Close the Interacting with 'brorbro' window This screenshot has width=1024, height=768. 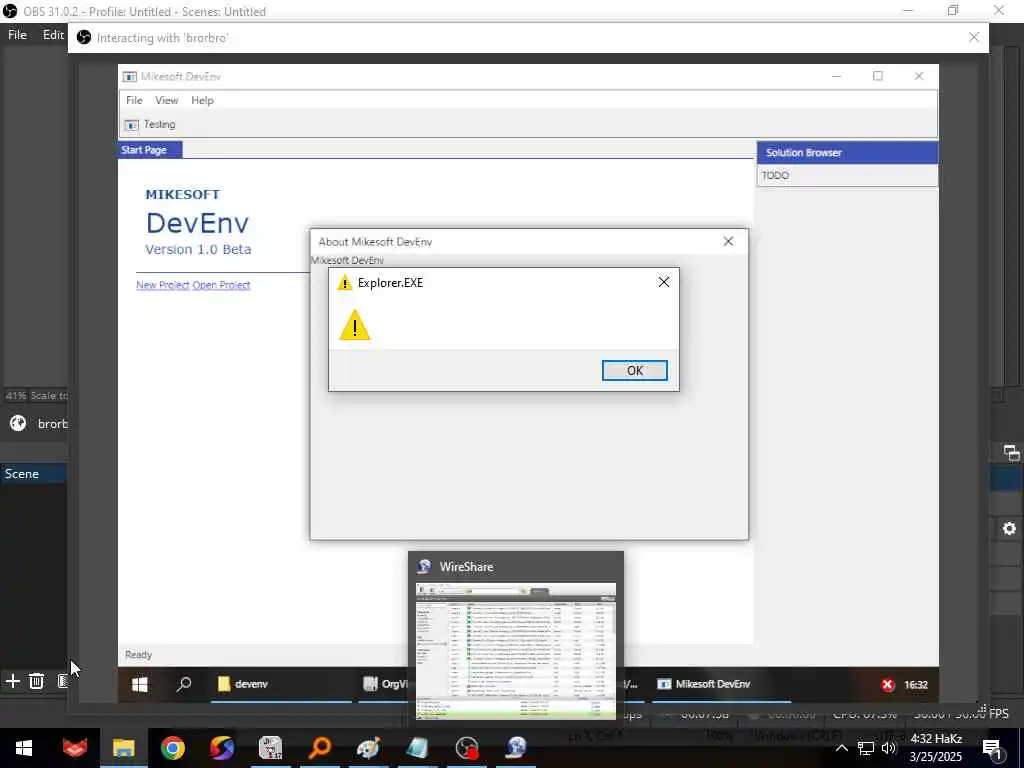[x=974, y=37]
